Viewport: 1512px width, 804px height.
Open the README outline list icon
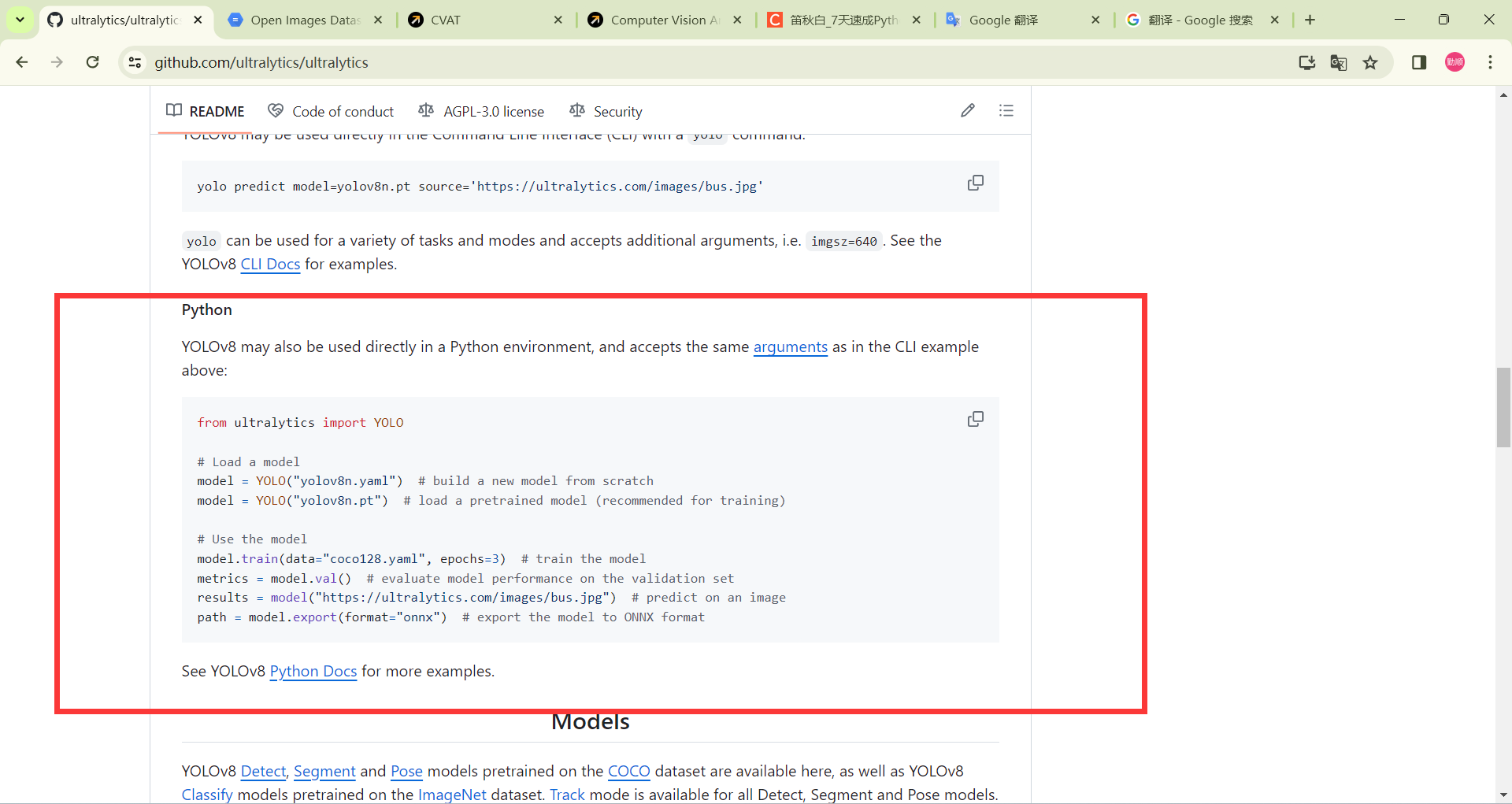1006,110
